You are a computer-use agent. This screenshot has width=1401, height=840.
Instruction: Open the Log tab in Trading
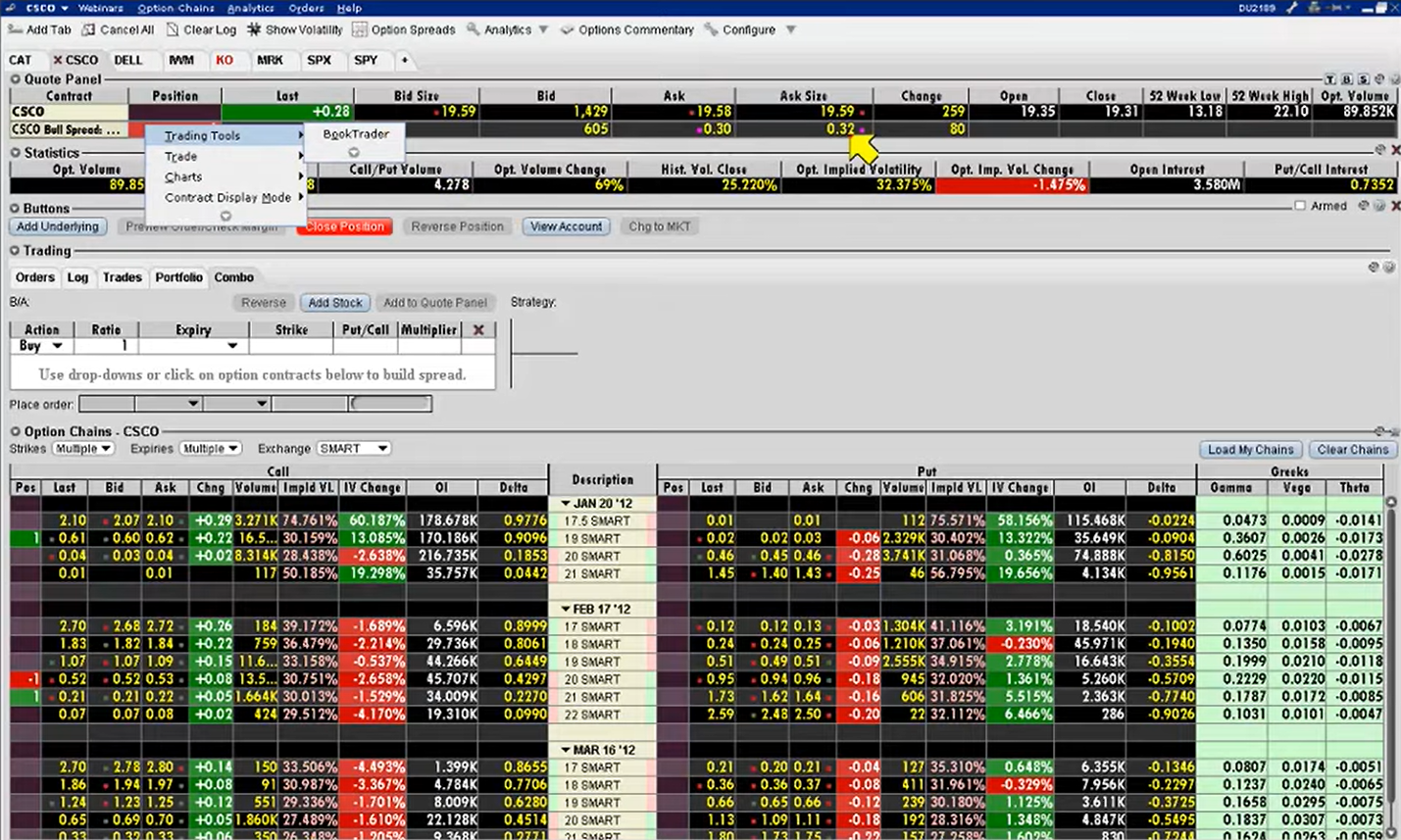(x=77, y=277)
